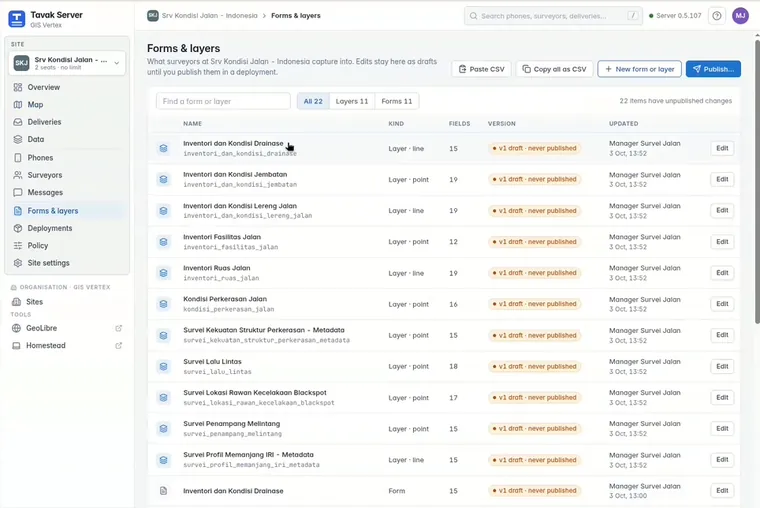760x508 pixels.
Task: Click layer icon for Survei Penampang Melintang
Action: (164, 429)
